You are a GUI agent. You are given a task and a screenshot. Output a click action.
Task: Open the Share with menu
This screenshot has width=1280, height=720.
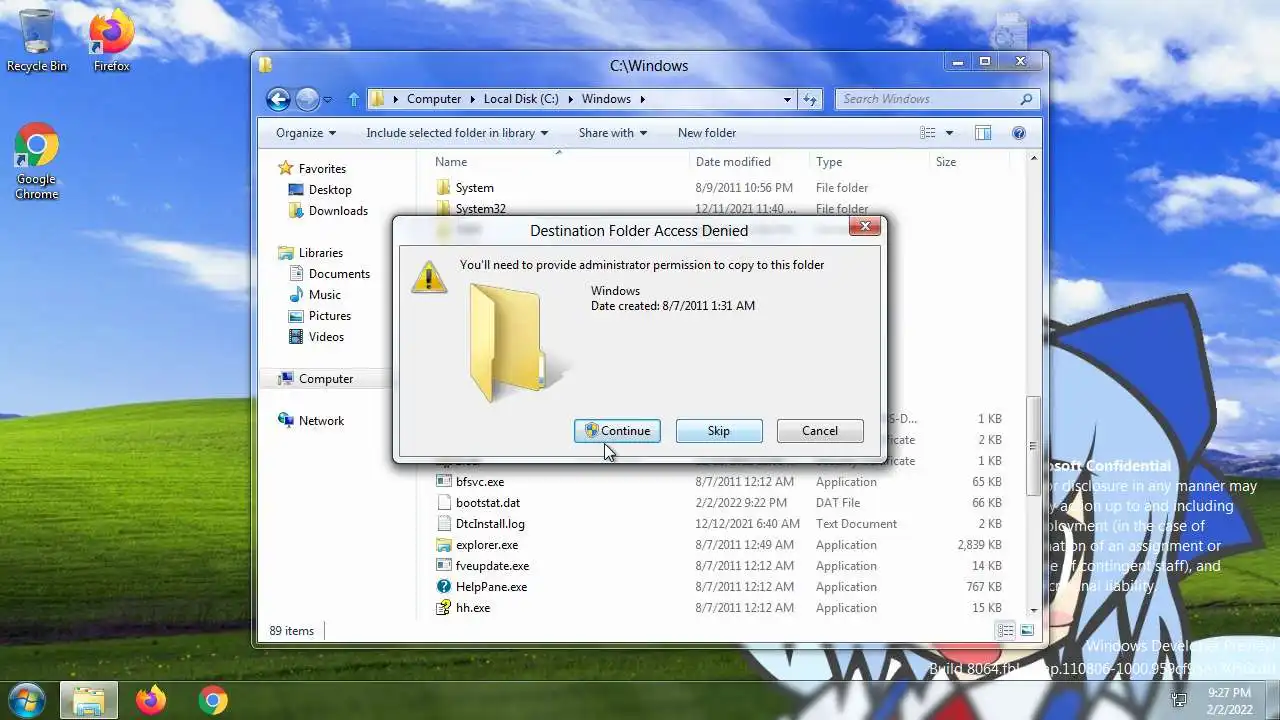612,133
